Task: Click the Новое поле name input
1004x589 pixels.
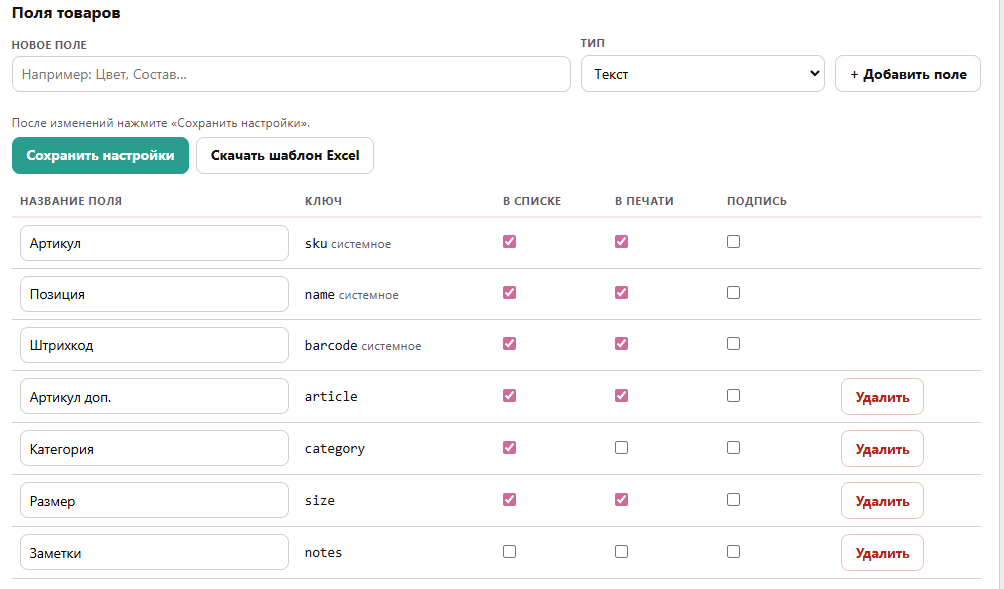Action: click(291, 74)
